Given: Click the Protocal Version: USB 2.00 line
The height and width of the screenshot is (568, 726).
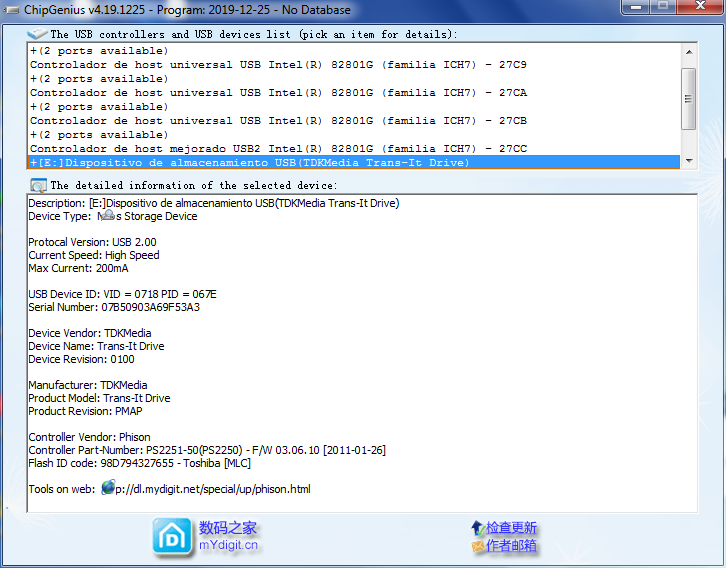Looking at the screenshot, I should (x=92, y=242).
